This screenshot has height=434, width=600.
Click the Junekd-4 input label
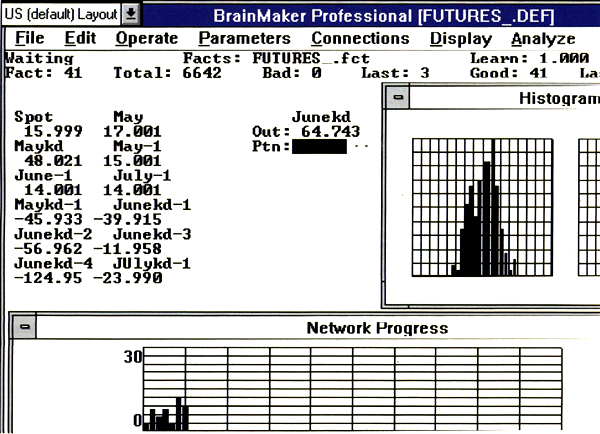(x=53, y=263)
